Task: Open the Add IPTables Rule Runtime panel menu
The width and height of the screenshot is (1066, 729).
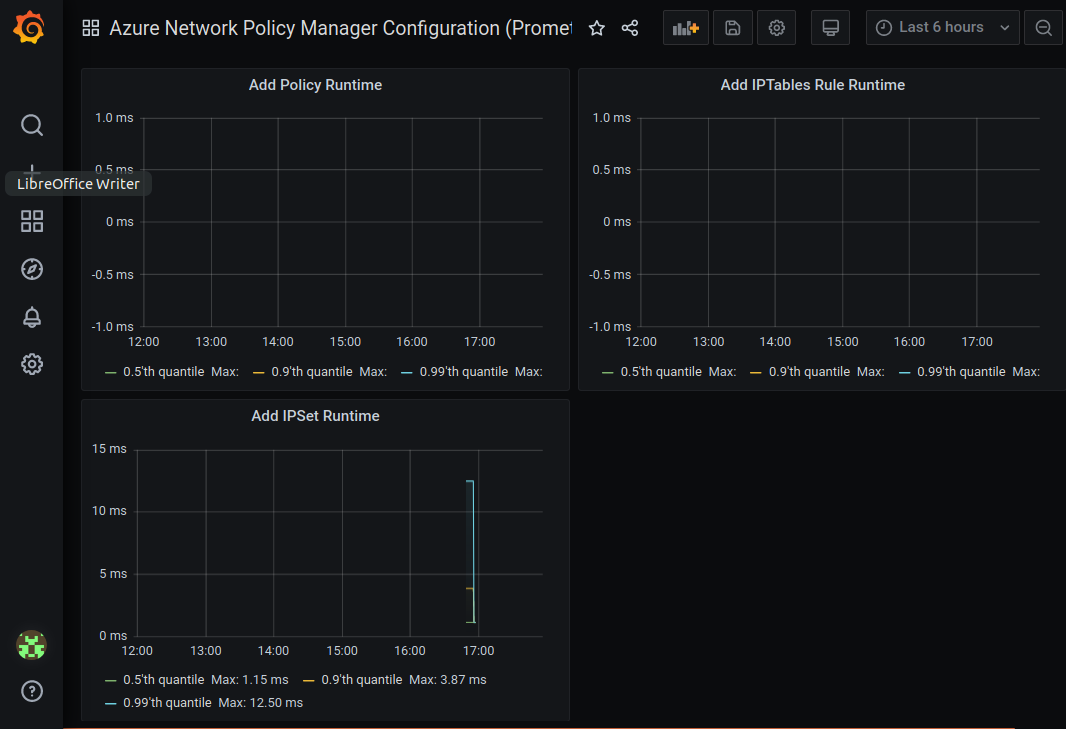Action: 812,85
